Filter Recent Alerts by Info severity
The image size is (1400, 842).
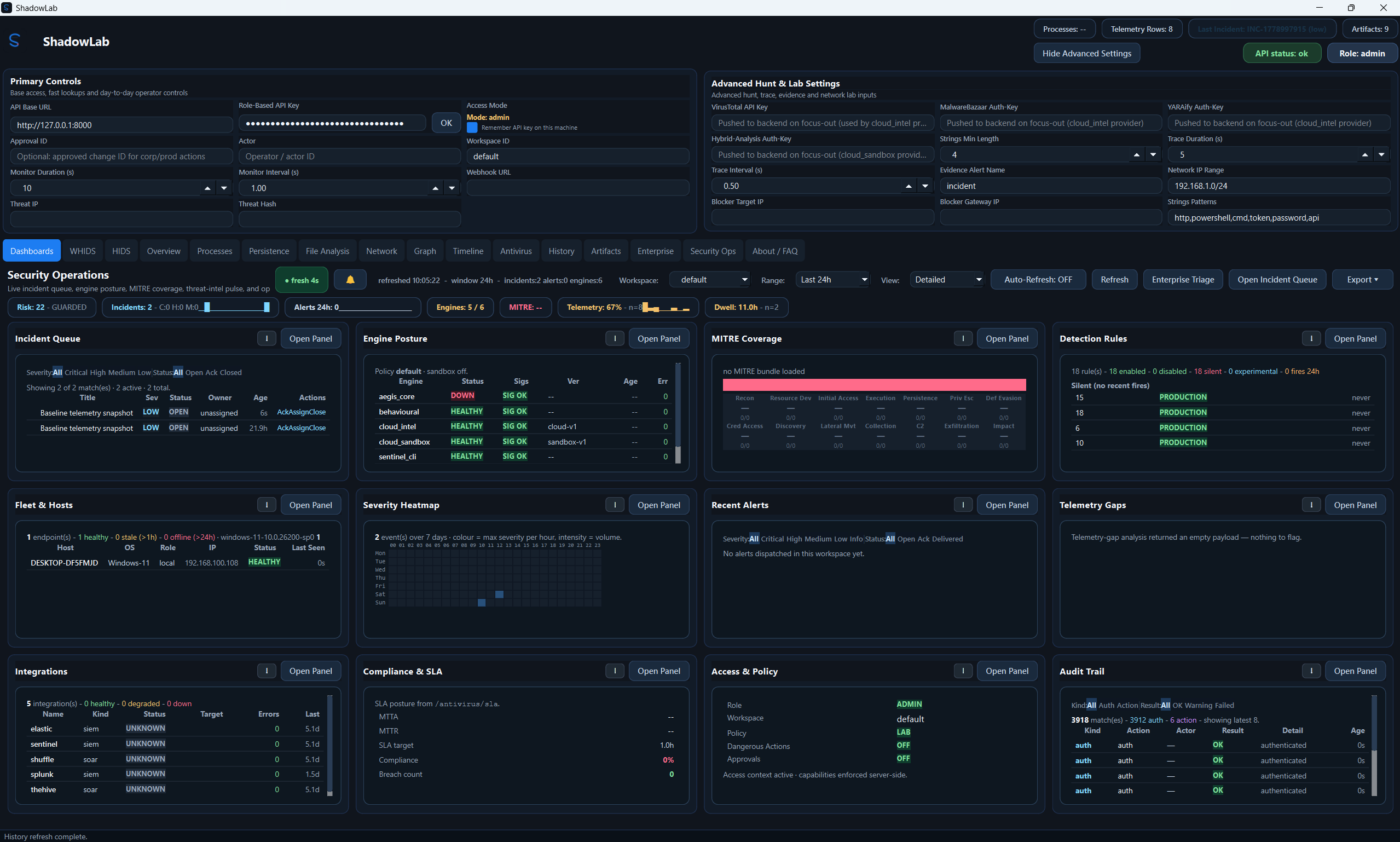tap(856, 539)
